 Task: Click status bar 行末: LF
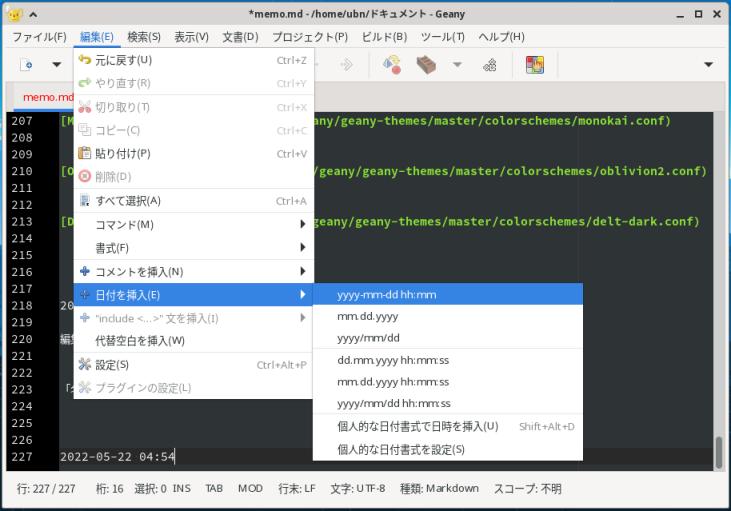(x=297, y=489)
